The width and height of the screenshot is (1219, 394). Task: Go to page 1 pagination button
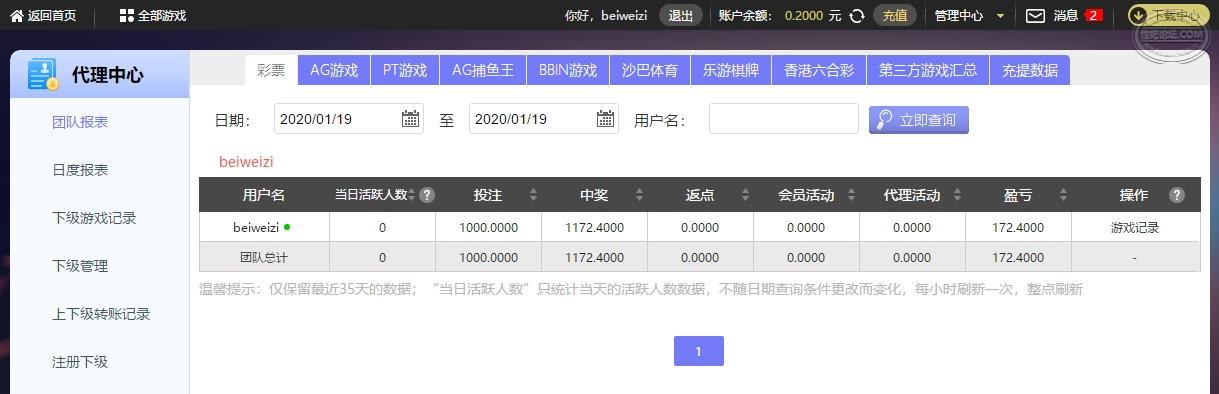pyautogui.click(x=699, y=351)
